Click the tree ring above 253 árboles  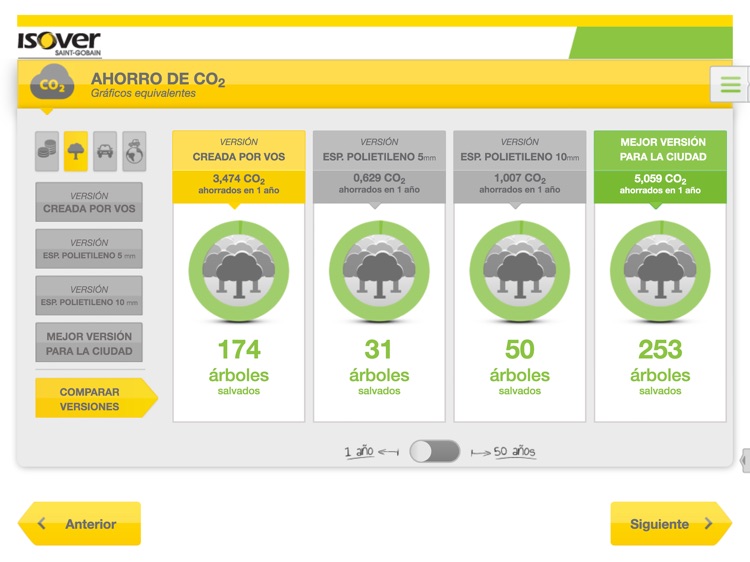pos(661,271)
